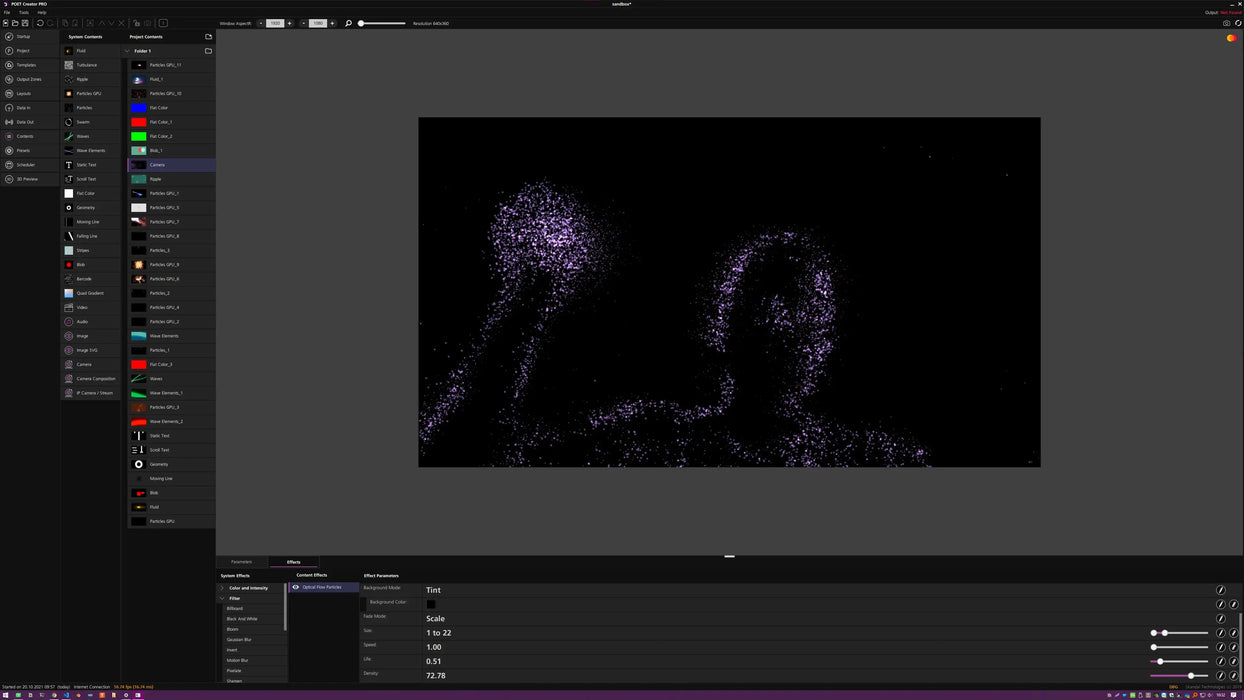The image size is (1244, 700).
Task: Click the Background Color black swatch
Action: click(430, 604)
